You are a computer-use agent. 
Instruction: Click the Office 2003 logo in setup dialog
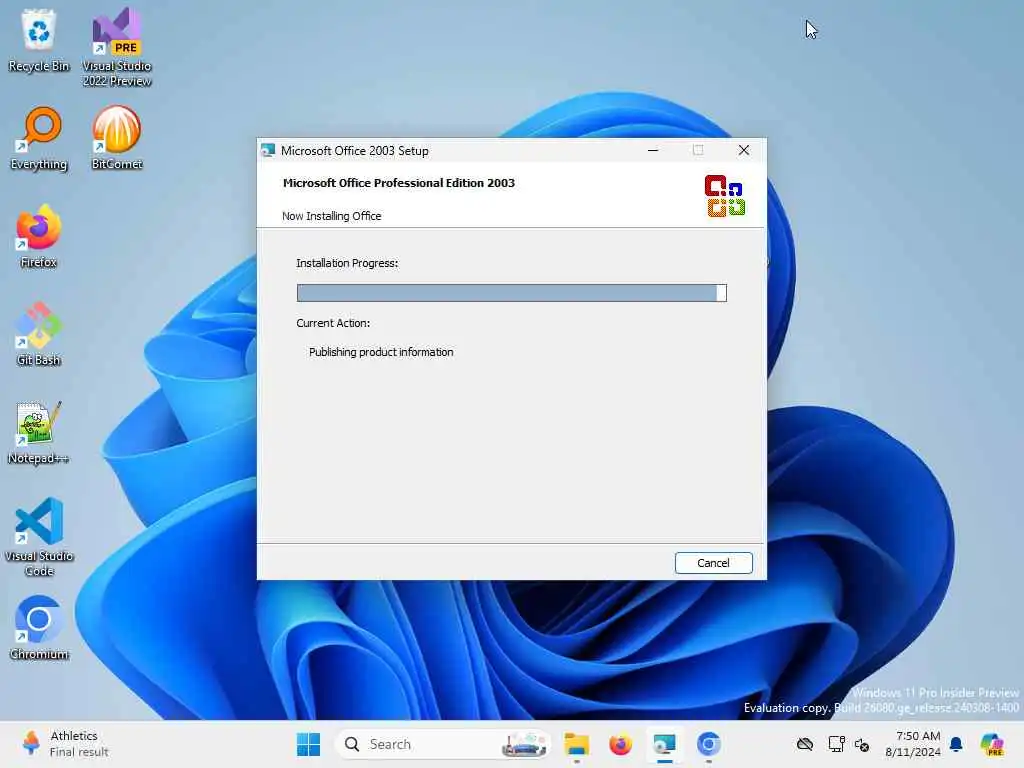click(x=724, y=196)
